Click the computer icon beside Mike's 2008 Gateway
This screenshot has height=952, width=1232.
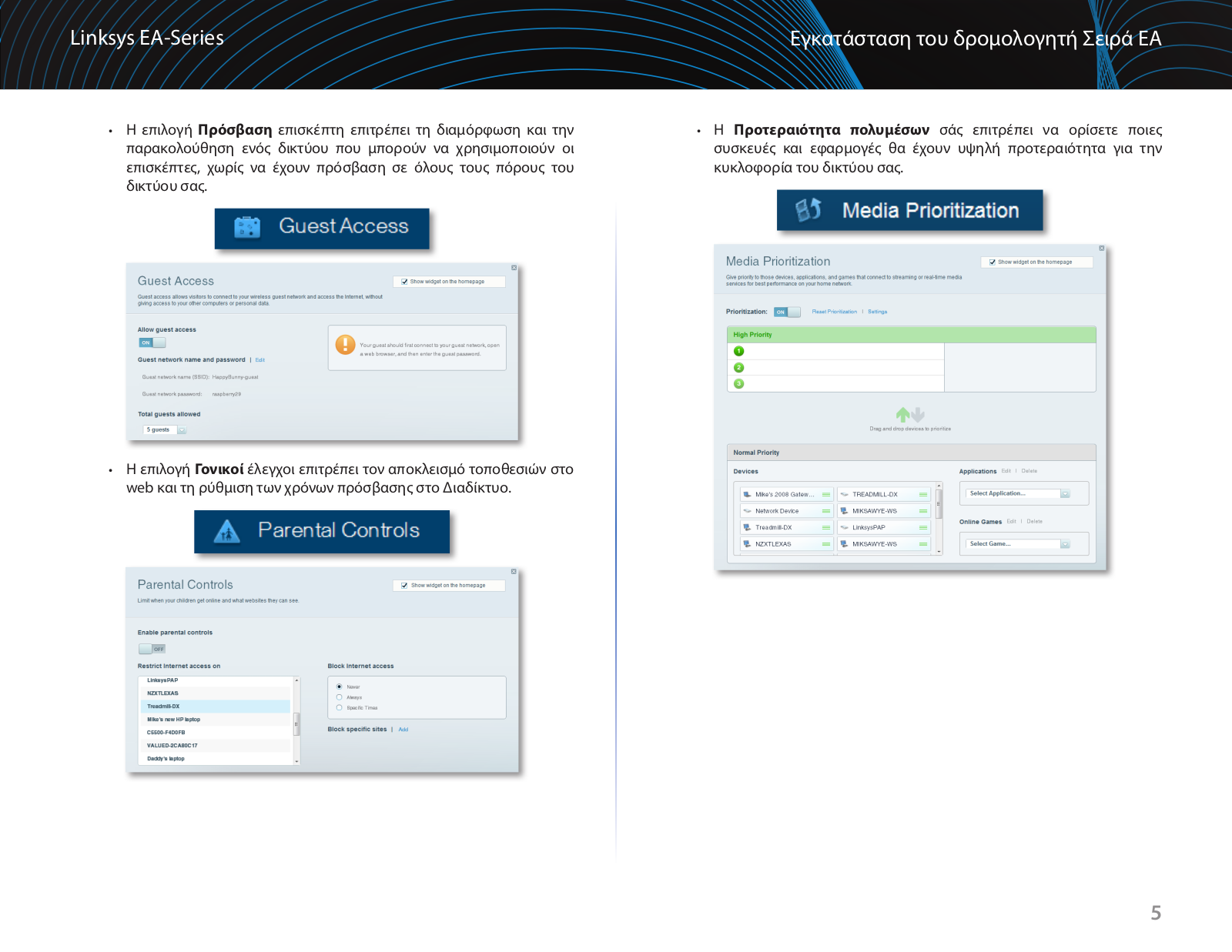coord(747,495)
